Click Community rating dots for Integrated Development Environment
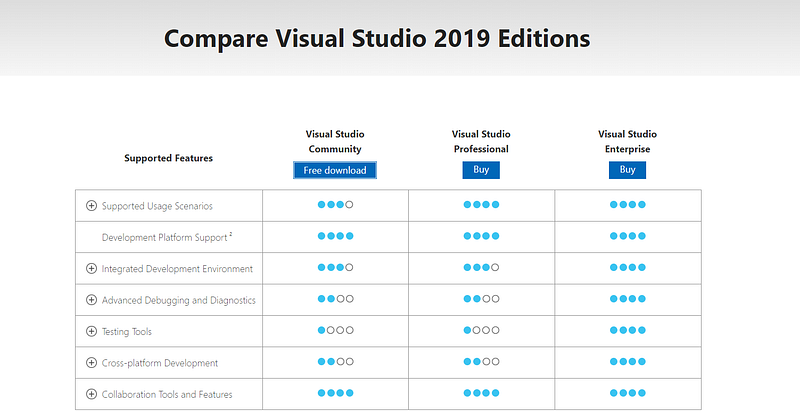This screenshot has height=417, width=800. 335,267
